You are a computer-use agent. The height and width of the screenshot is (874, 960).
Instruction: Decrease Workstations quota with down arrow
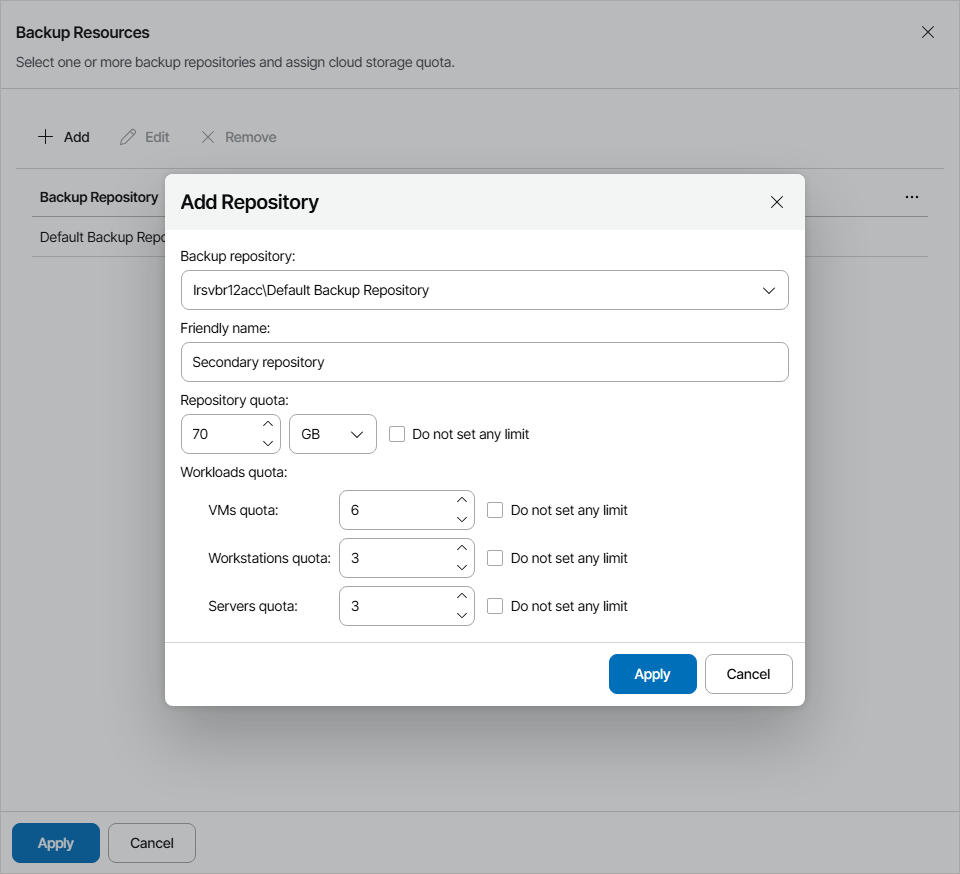tap(462, 567)
